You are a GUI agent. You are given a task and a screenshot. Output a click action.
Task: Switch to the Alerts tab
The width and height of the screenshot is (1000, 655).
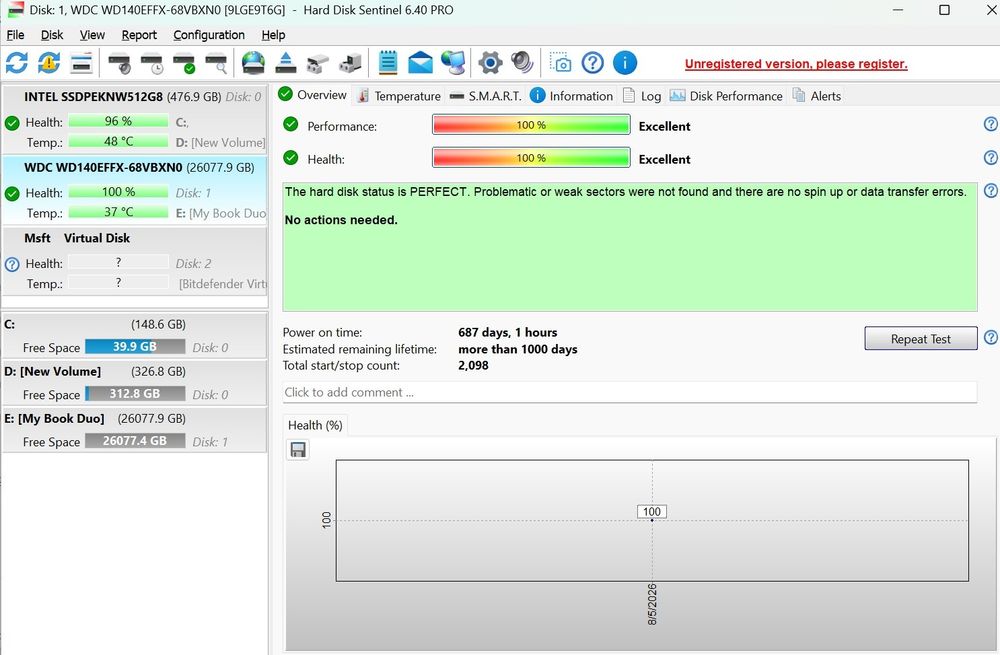click(x=817, y=96)
